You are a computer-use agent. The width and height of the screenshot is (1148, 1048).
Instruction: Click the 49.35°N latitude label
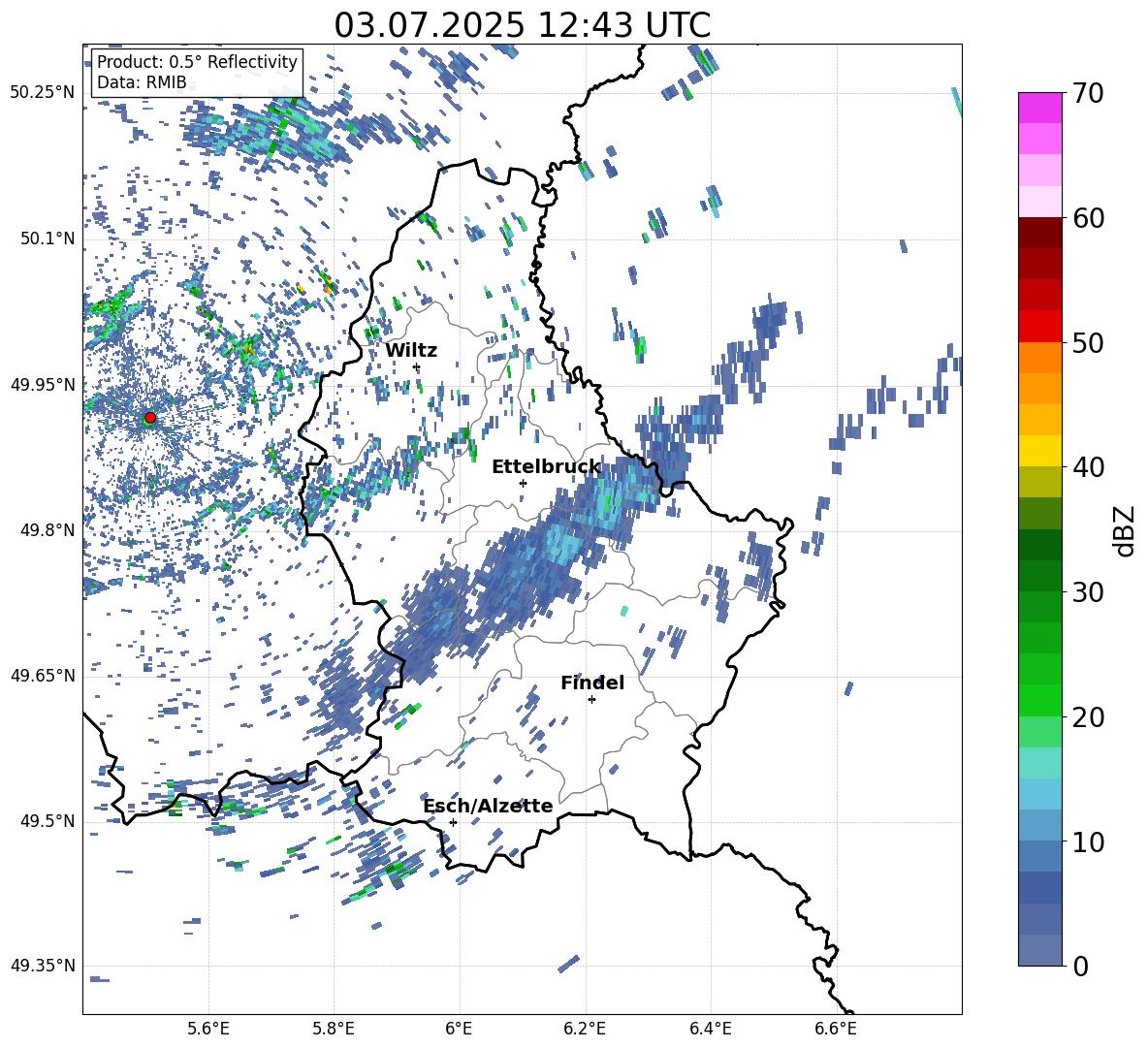tap(43, 966)
